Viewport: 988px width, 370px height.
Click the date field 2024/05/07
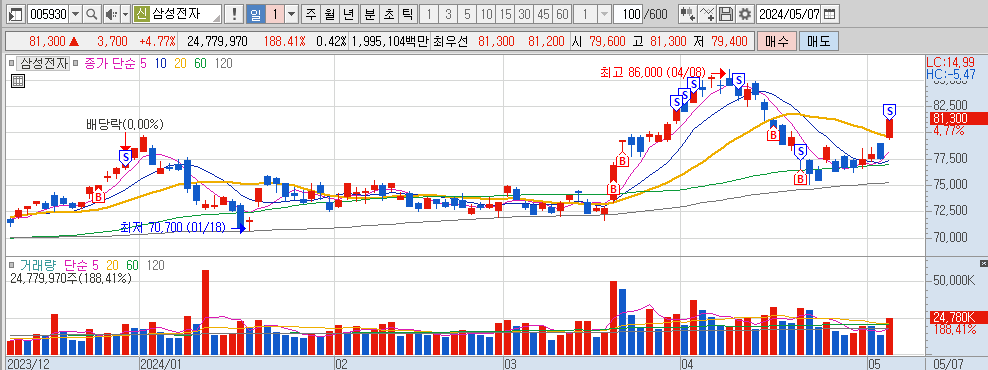[789, 14]
